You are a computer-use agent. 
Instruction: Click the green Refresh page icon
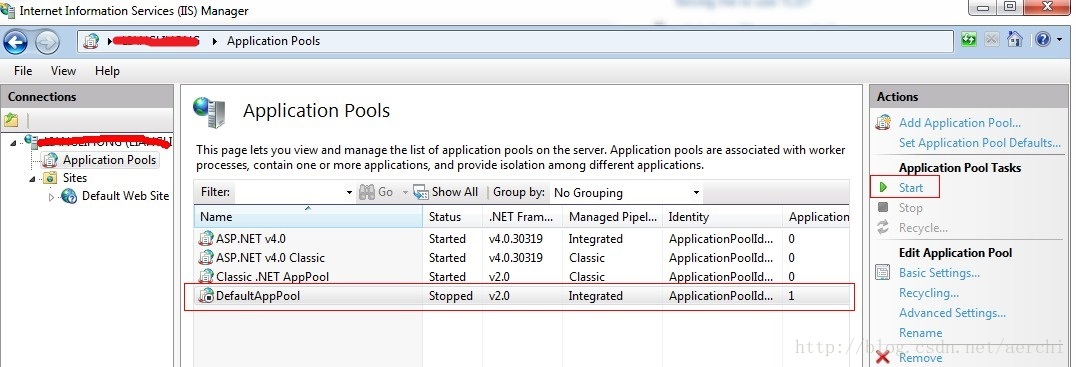(969, 40)
